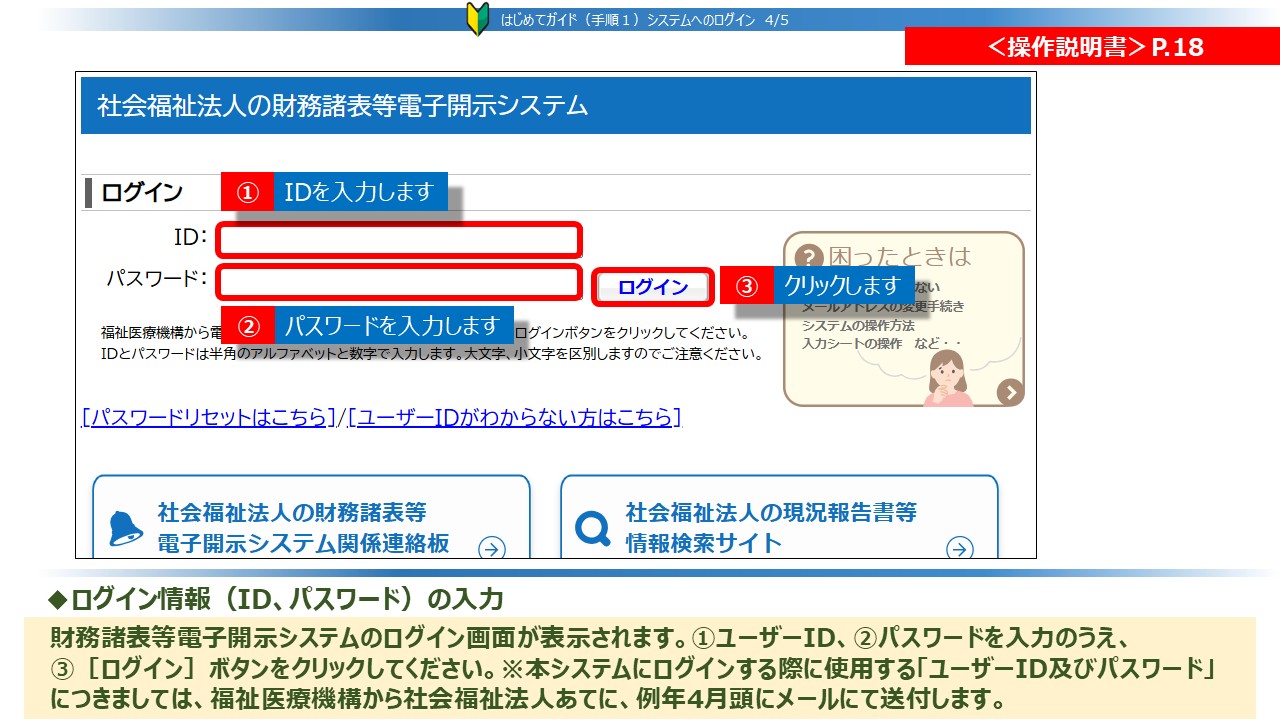The width and height of the screenshot is (1280, 720).
Task: Open the パスワードリセットはこちら link
Action: pos(208,417)
